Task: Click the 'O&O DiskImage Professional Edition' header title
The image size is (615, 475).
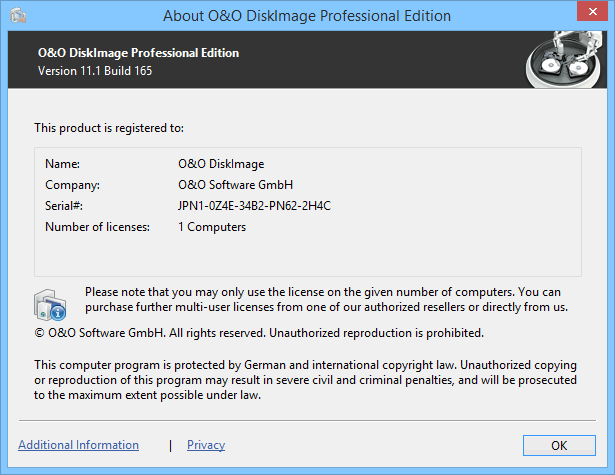Action: (x=138, y=53)
